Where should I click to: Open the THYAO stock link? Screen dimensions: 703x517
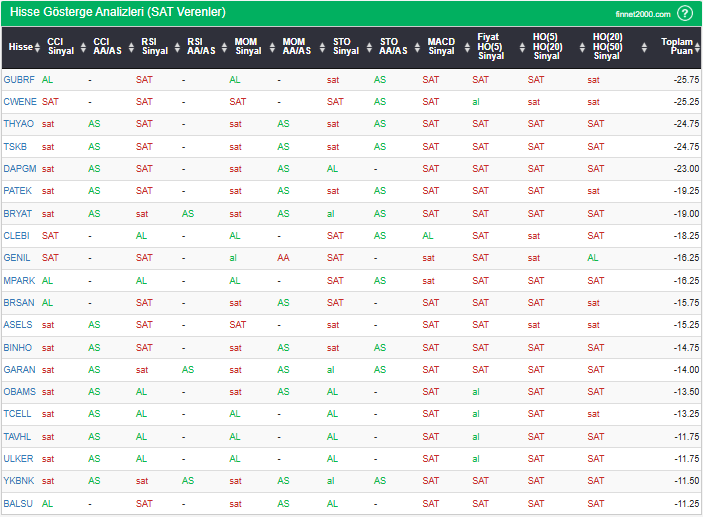tap(19, 124)
